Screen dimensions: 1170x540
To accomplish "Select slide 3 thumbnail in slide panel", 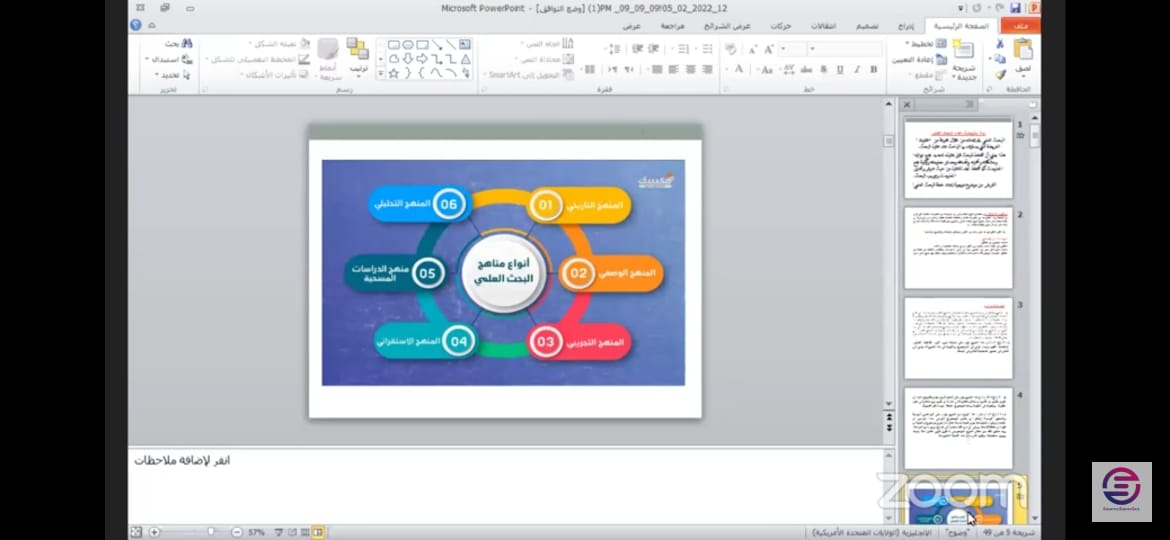I will tap(958, 338).
